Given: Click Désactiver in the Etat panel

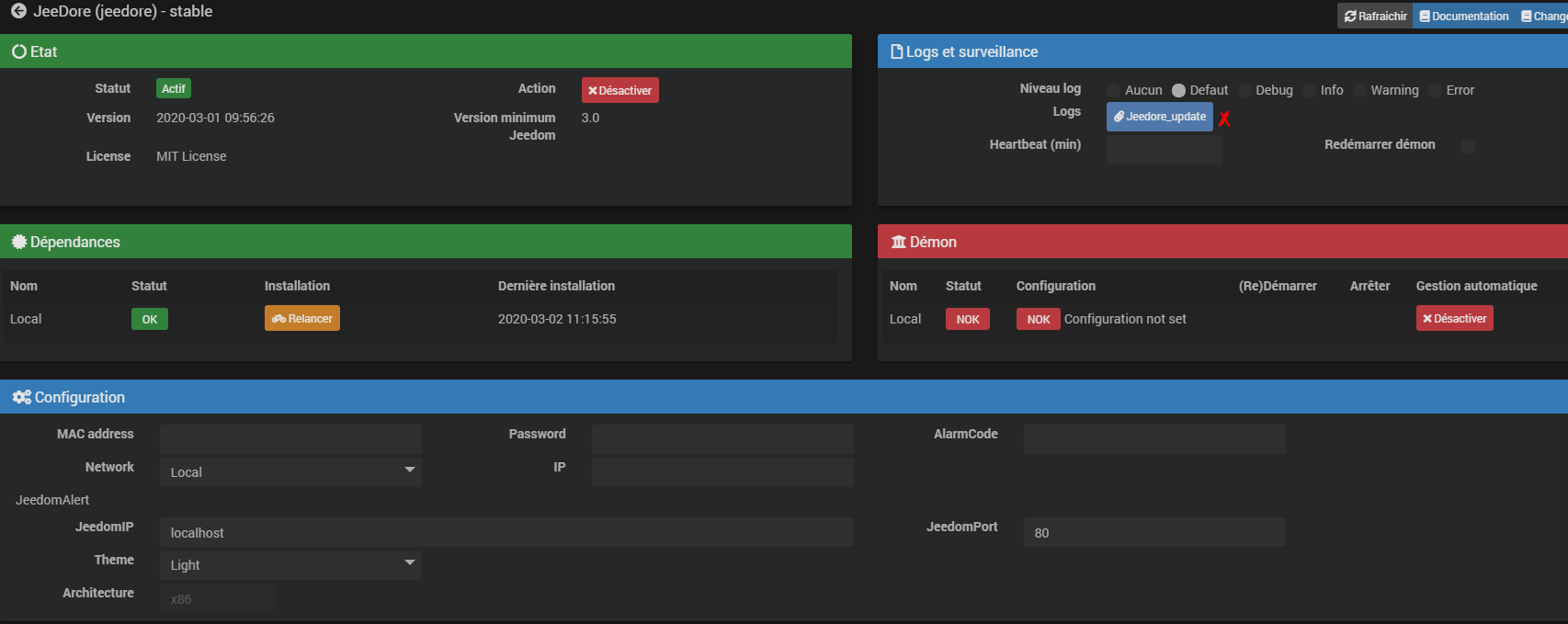Looking at the screenshot, I should 619,90.
